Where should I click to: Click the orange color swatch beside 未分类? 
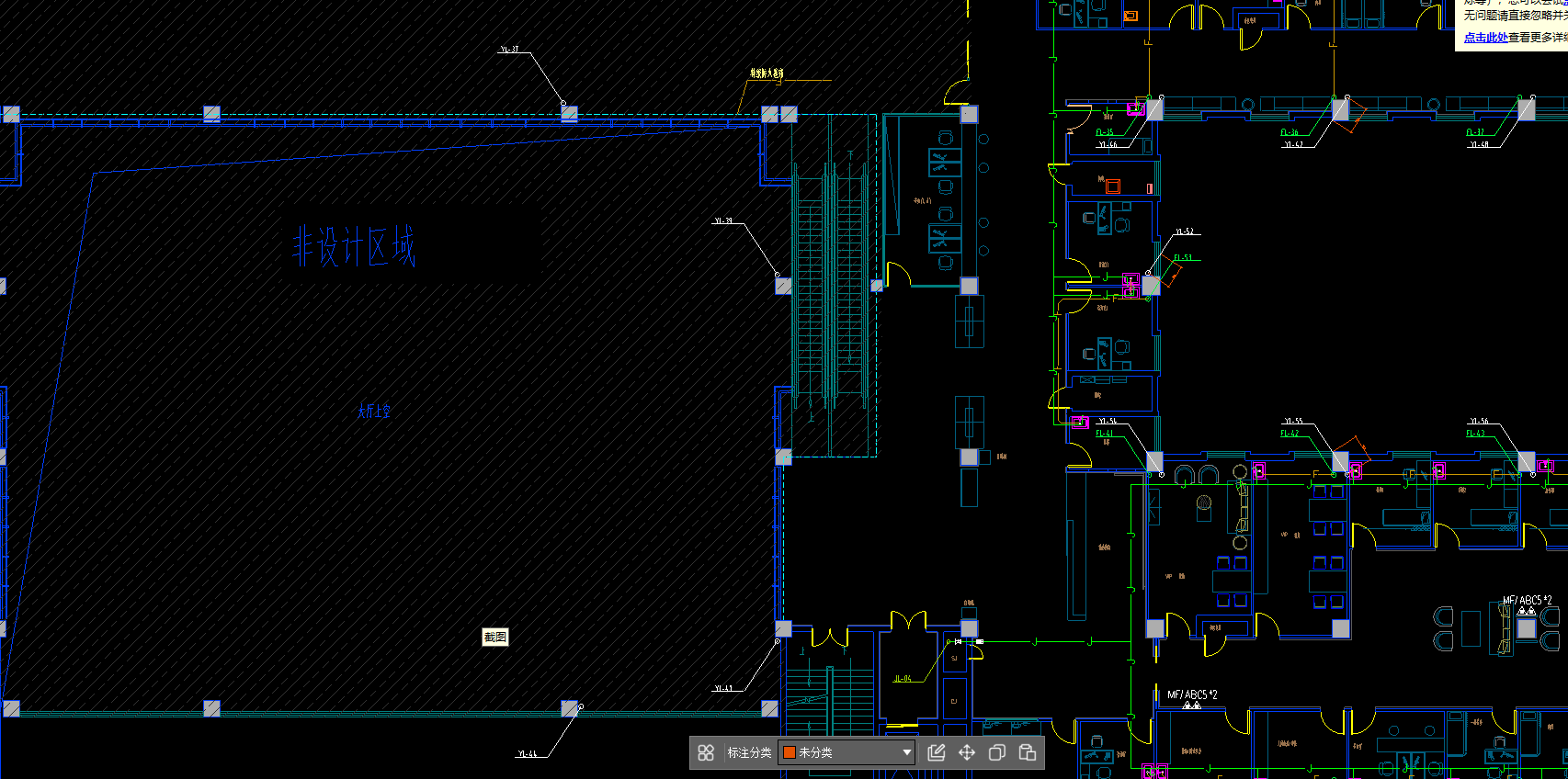click(x=789, y=752)
